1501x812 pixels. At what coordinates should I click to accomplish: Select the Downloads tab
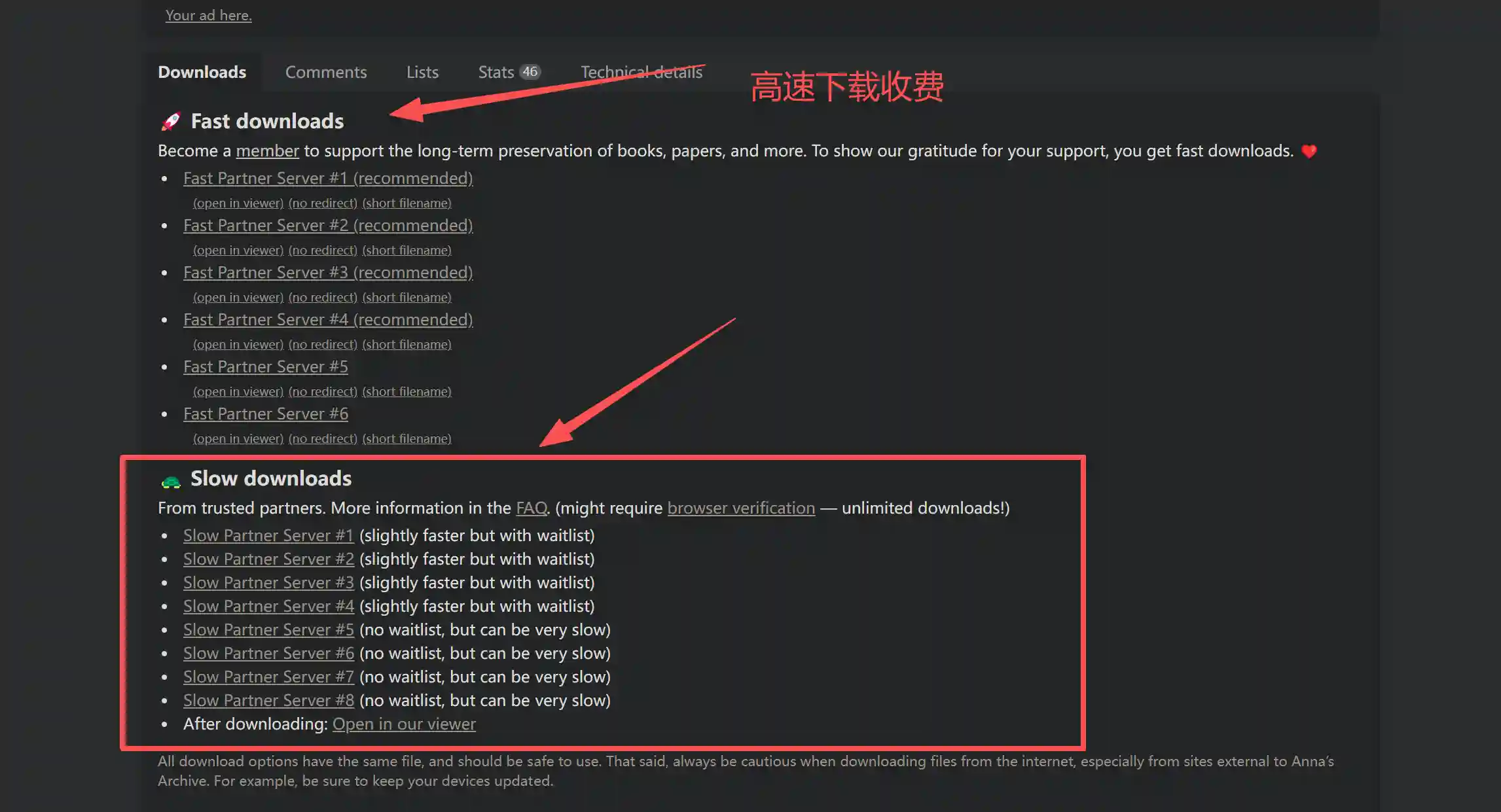coord(202,72)
